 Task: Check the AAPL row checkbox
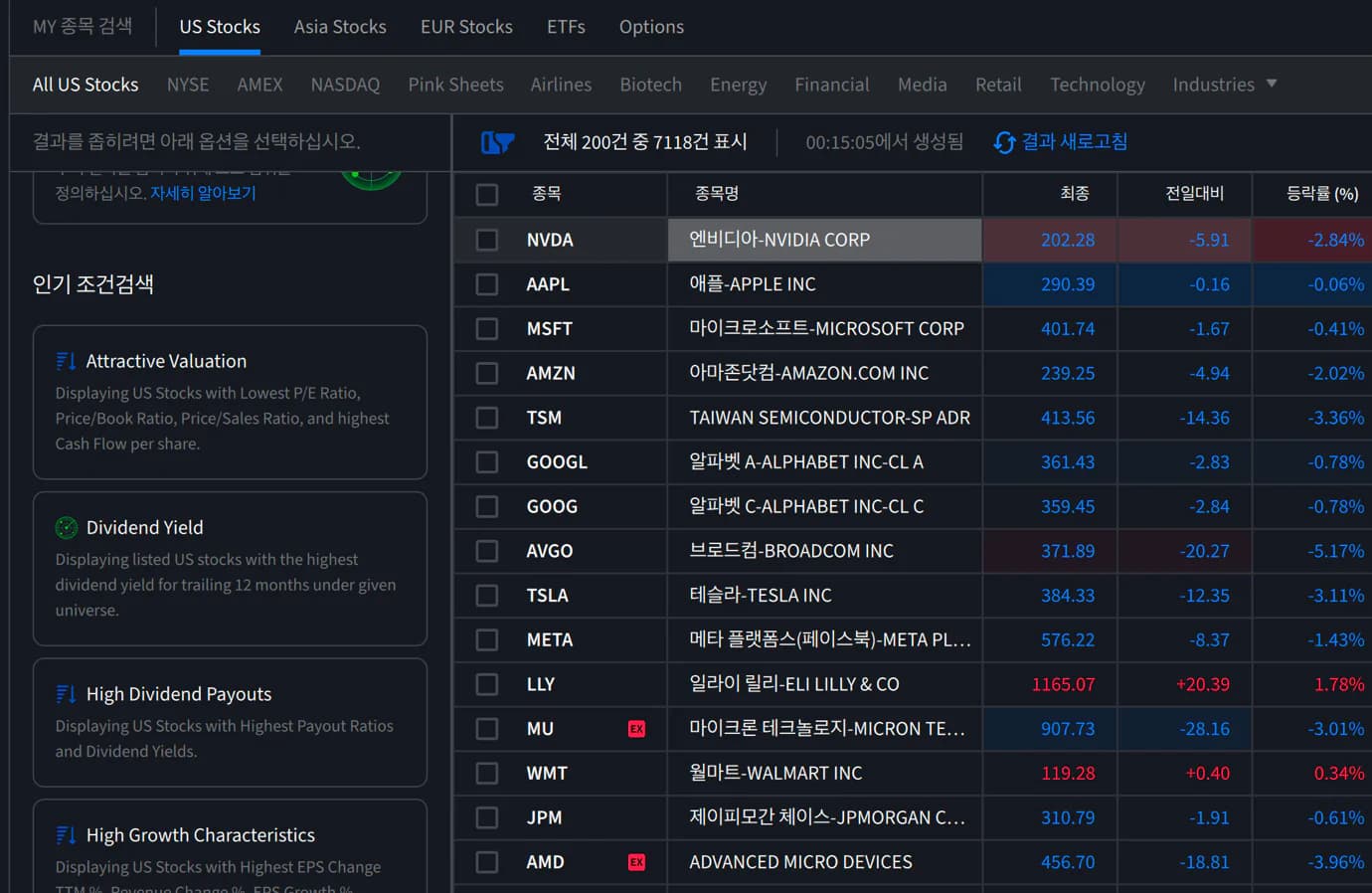point(487,284)
